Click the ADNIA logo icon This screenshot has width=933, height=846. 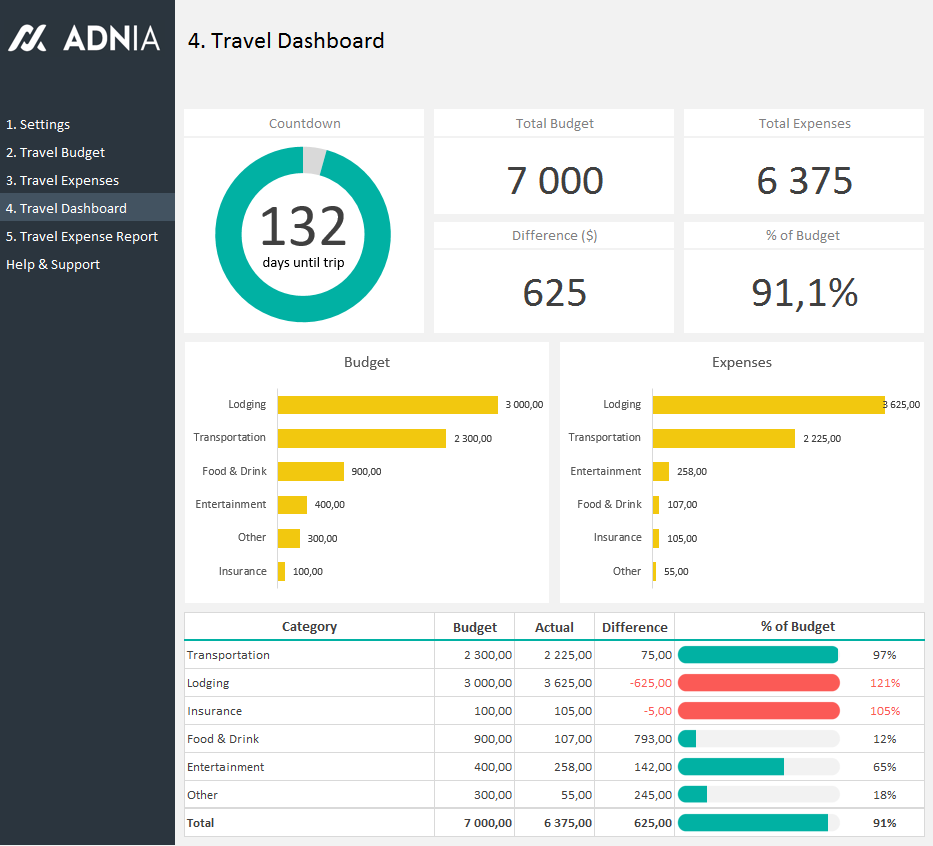click(x=28, y=38)
